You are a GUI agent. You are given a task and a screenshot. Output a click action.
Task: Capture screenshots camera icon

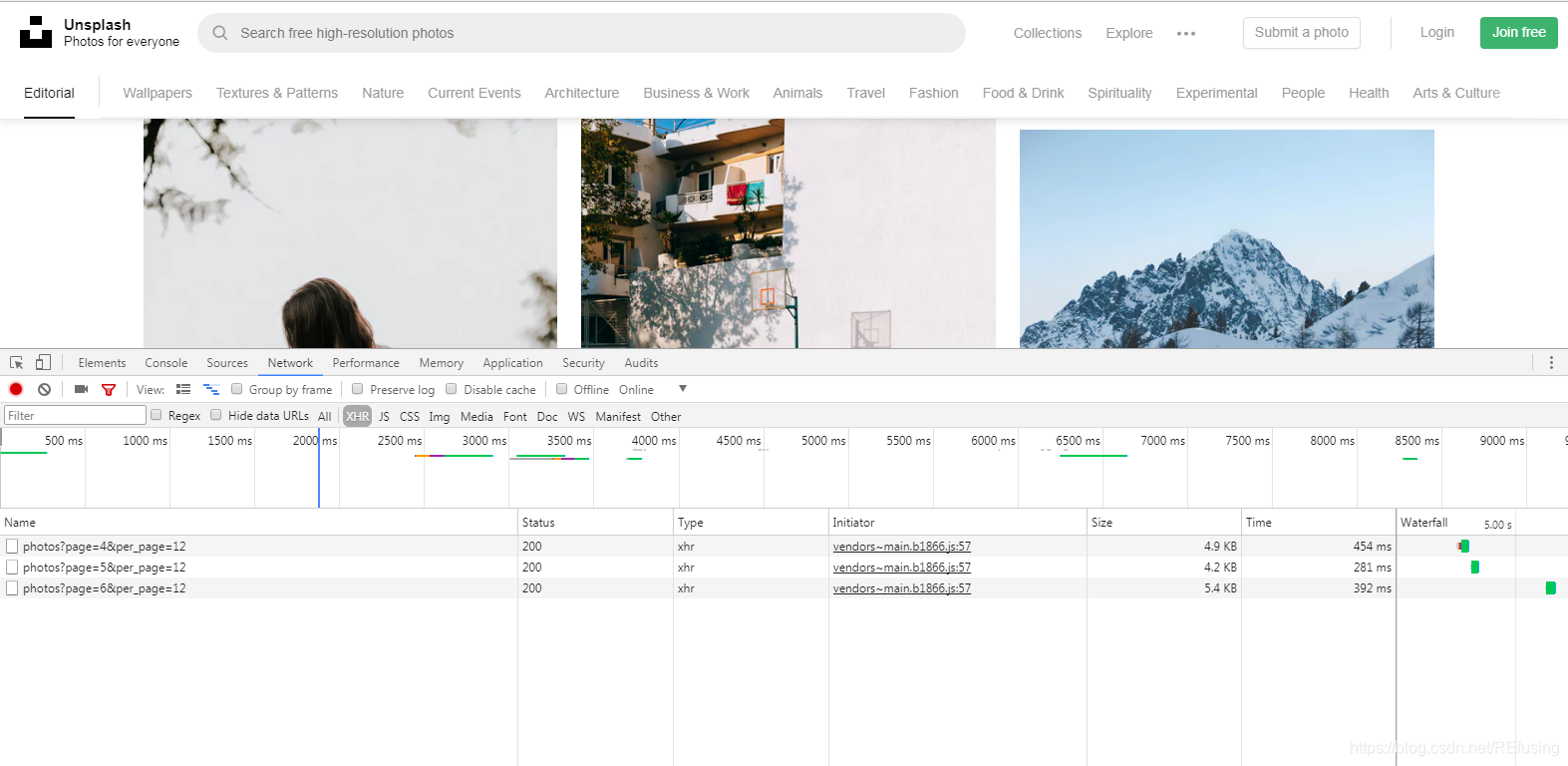82,389
